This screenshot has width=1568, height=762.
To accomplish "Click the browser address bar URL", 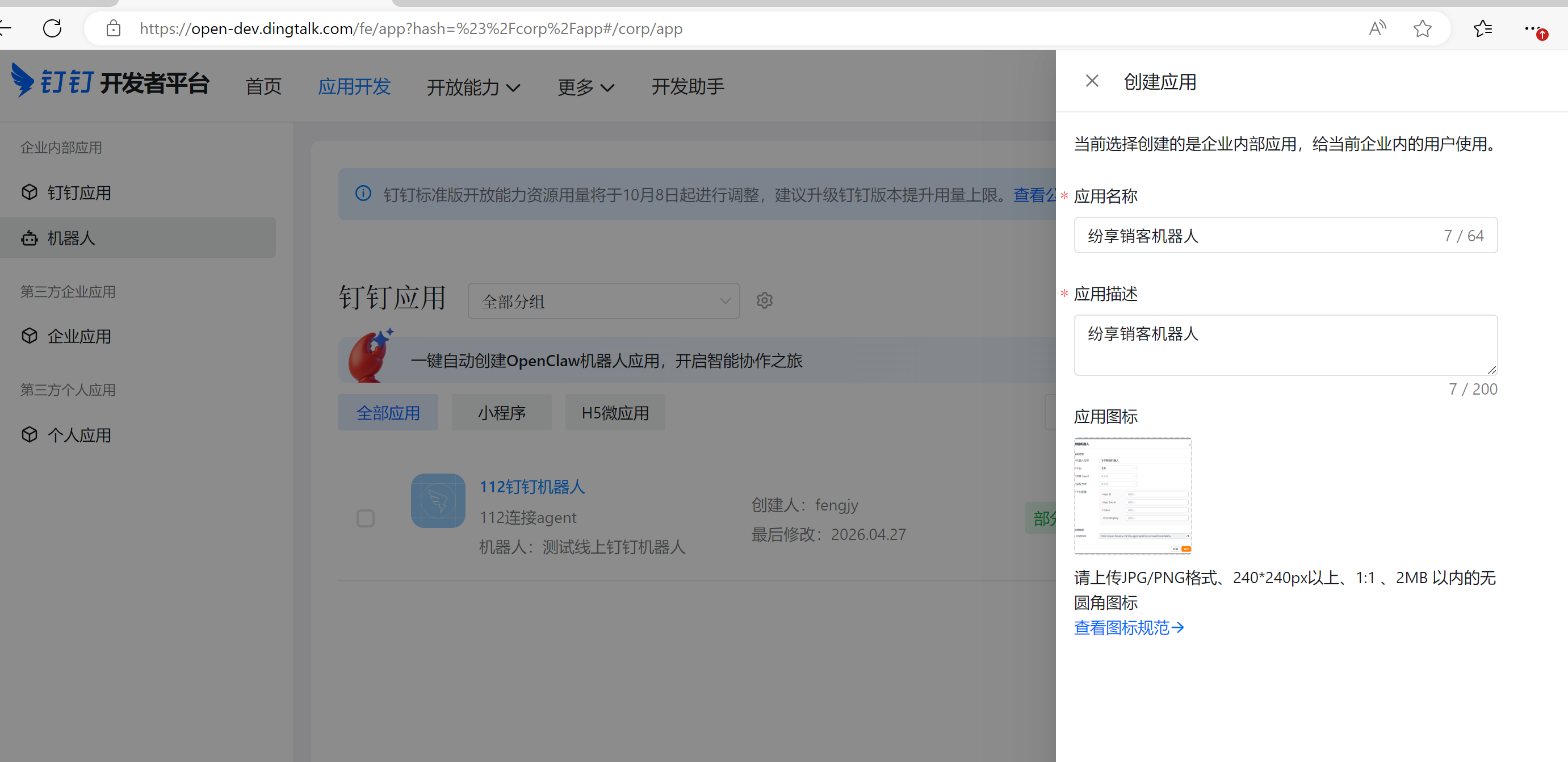I will click(x=411, y=28).
